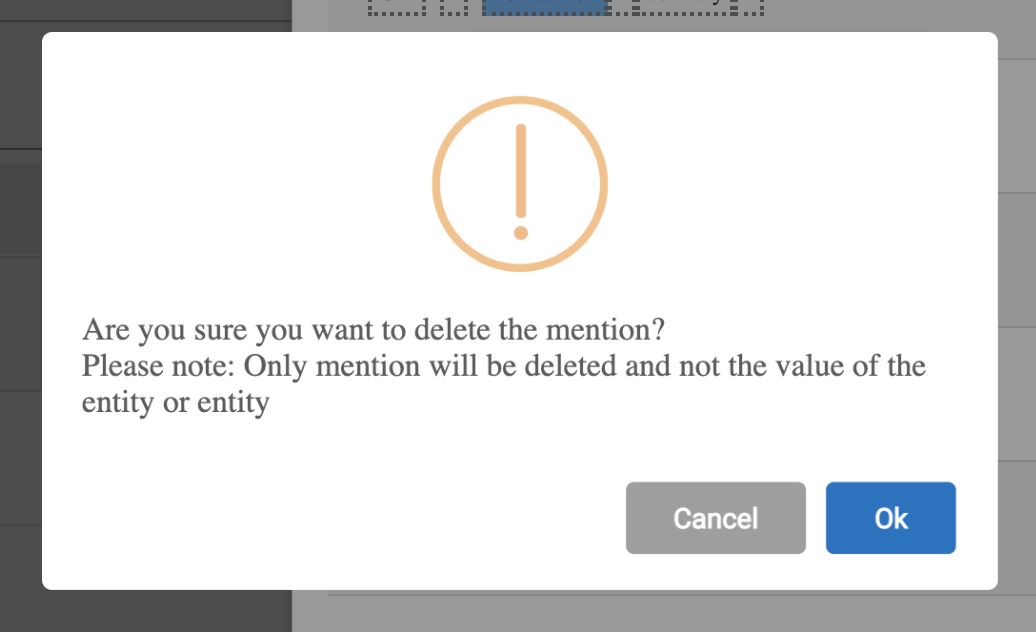Confirm deletion with the Ok button
The image size is (1036, 632).
click(x=890, y=518)
